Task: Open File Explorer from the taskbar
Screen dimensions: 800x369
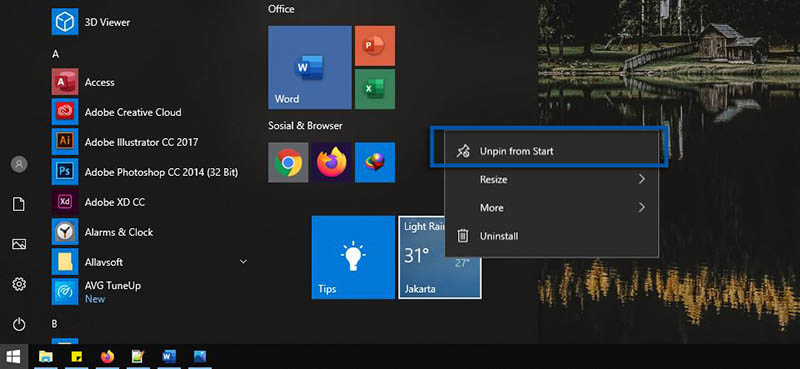Action: click(46, 357)
